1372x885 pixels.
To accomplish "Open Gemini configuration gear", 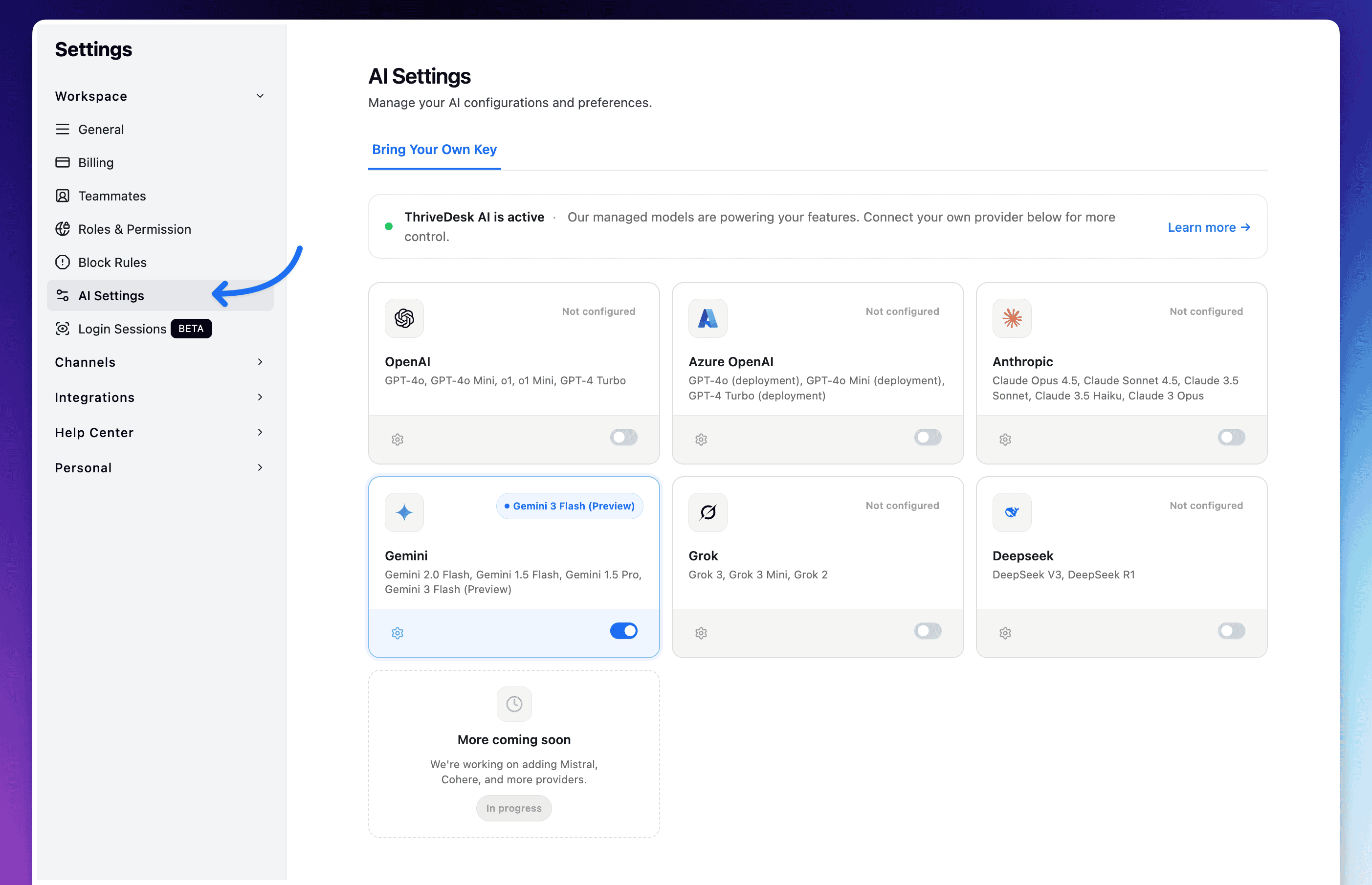I will tap(398, 633).
